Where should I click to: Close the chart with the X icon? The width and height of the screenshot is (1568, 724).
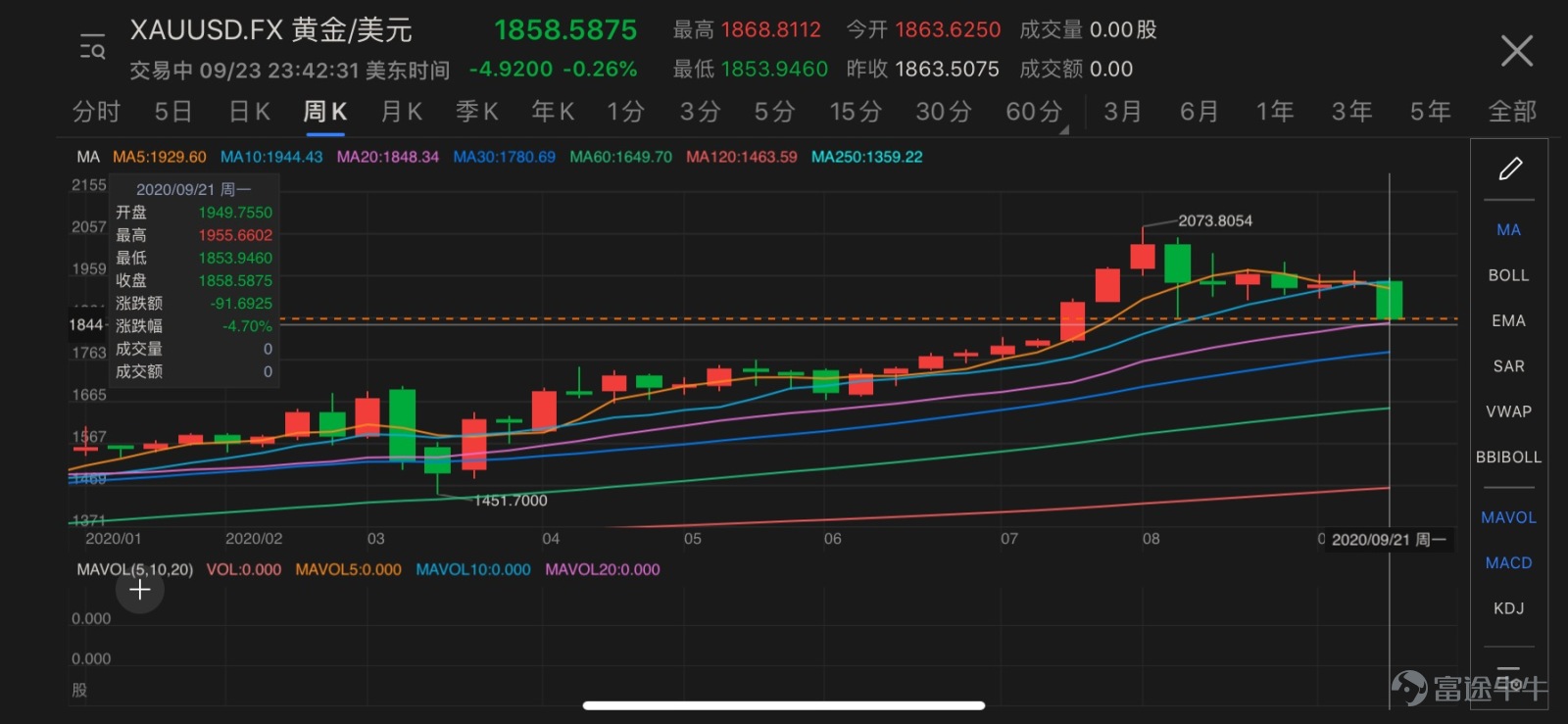[1516, 50]
